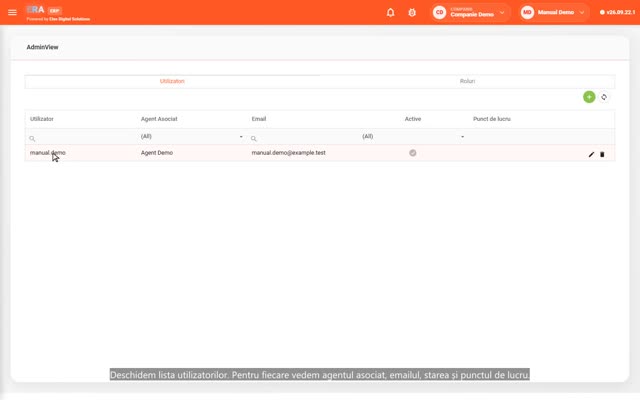Delete the manual.demo user row

point(602,154)
